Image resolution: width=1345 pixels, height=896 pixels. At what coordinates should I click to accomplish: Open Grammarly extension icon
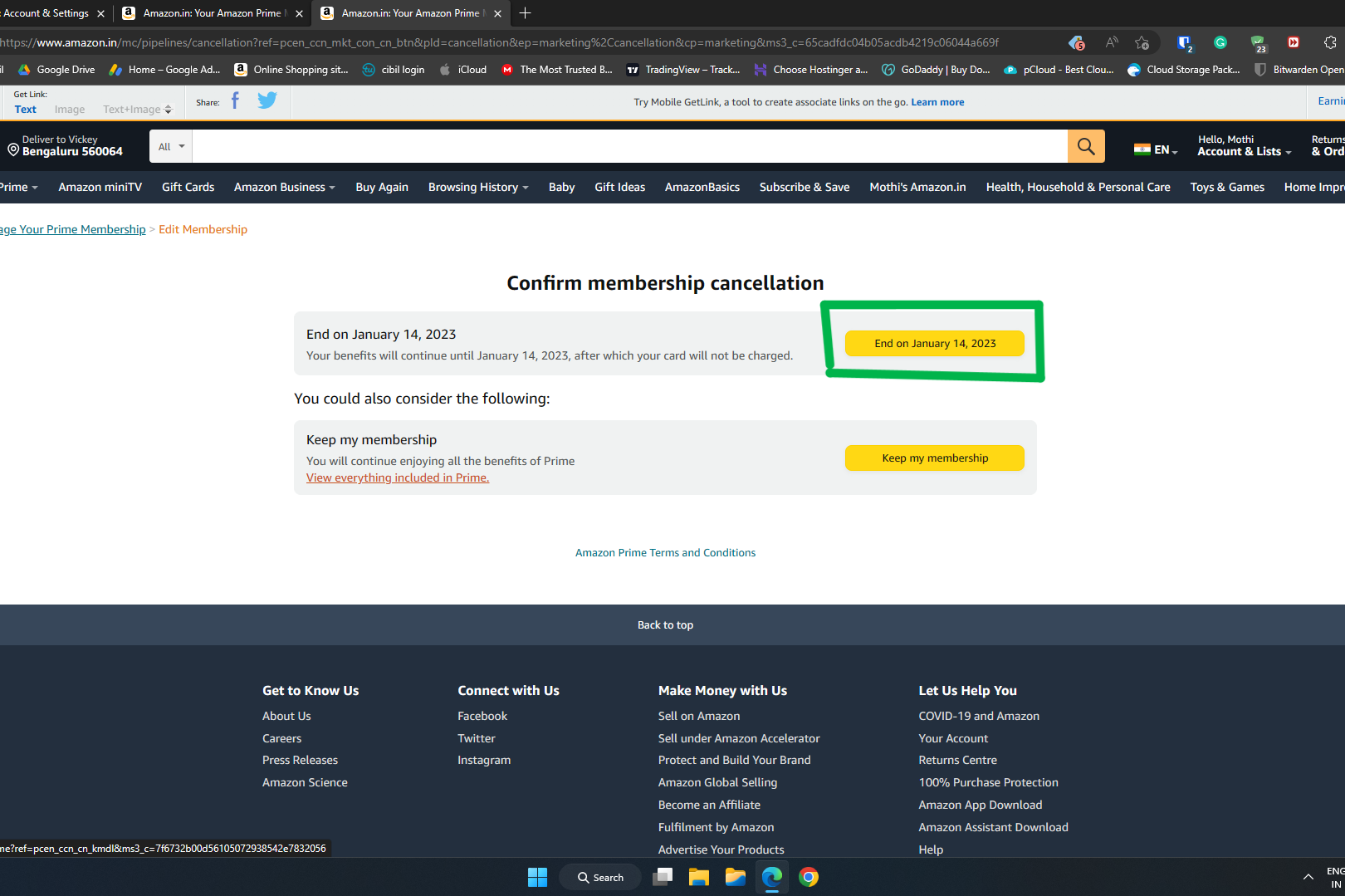1220,42
